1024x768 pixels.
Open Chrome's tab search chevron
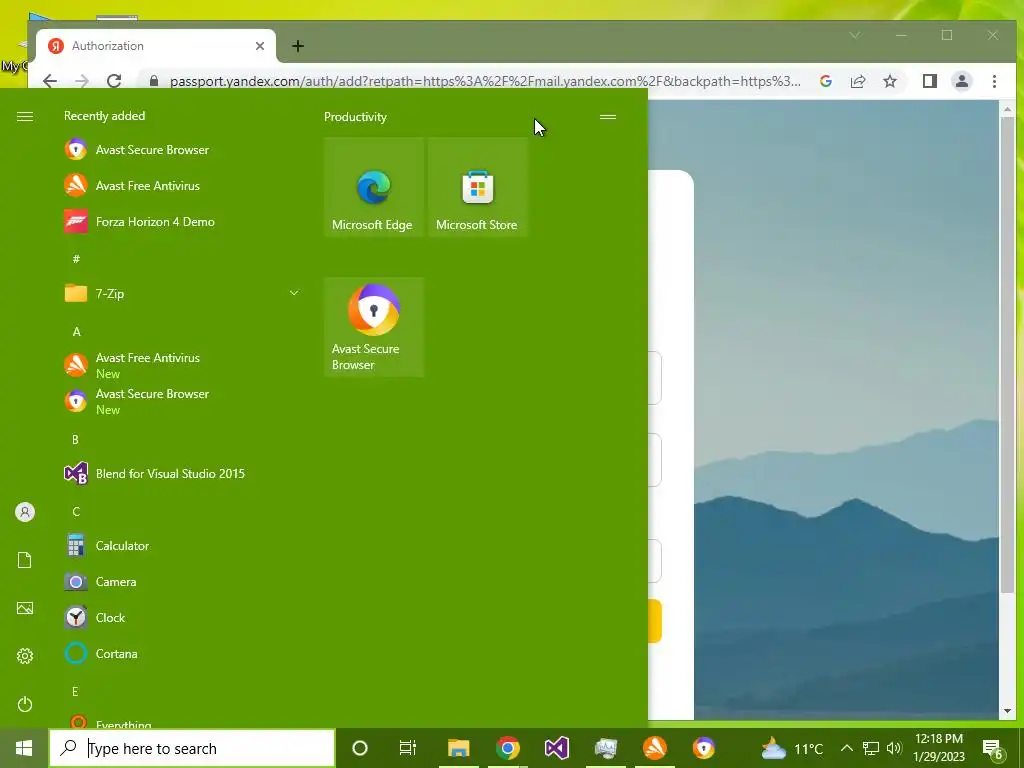(x=855, y=35)
